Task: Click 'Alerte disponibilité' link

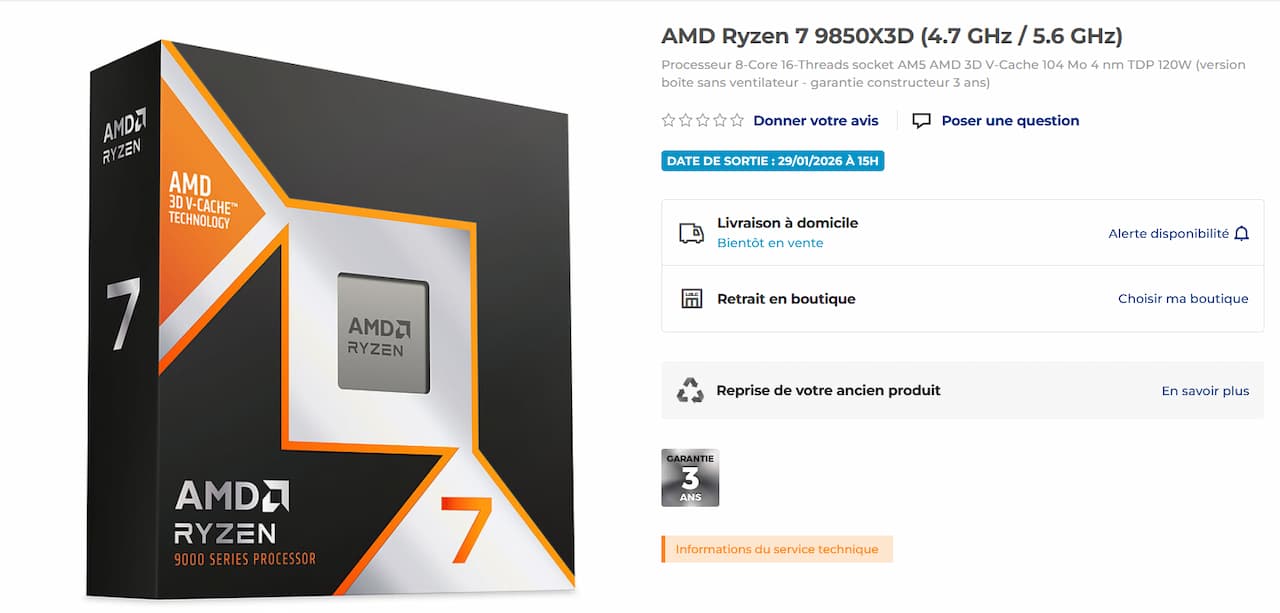Action: pos(1168,233)
